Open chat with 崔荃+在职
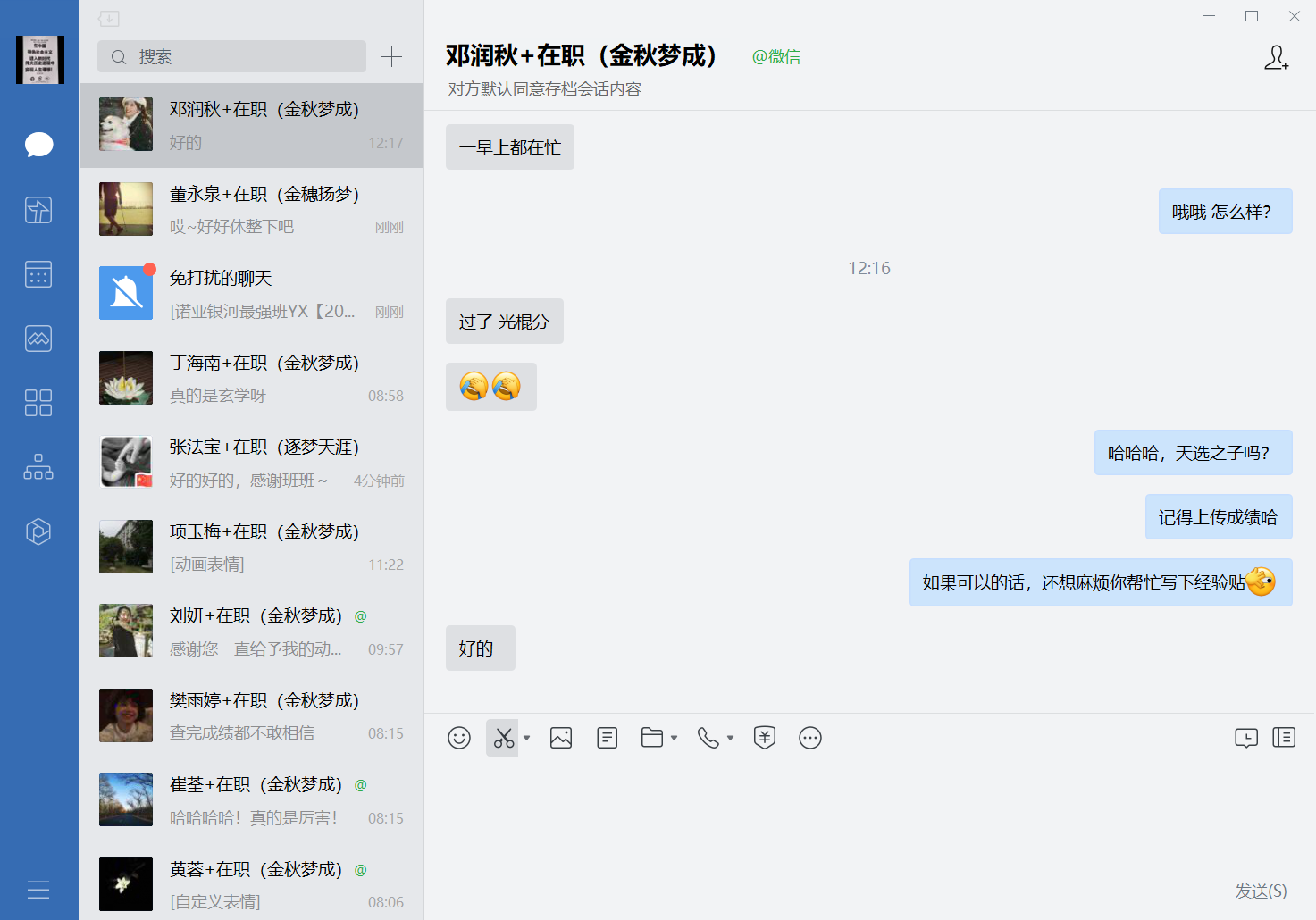The image size is (1316, 920). pos(251,800)
